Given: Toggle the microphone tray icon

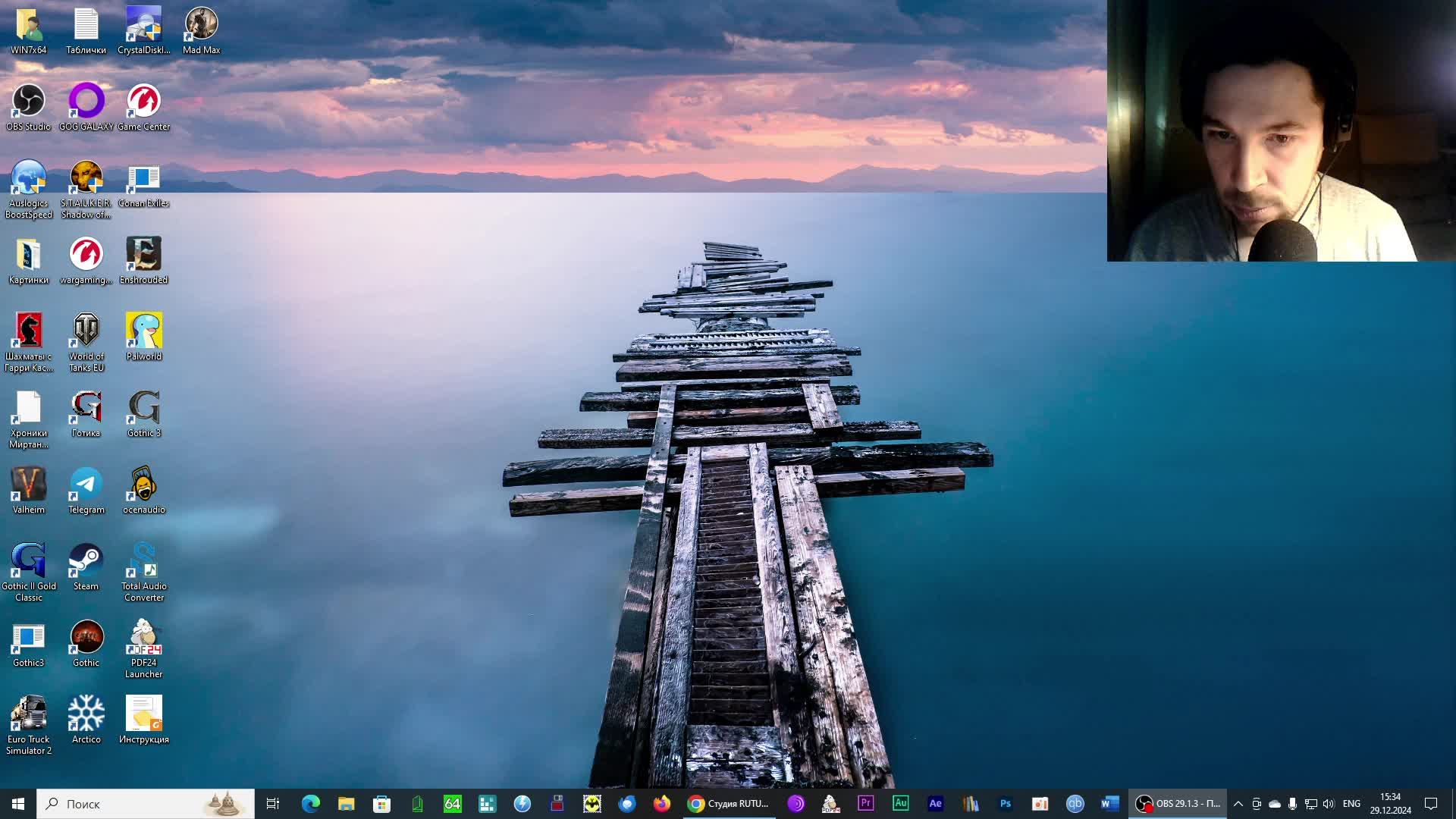Looking at the screenshot, I should 1292,803.
